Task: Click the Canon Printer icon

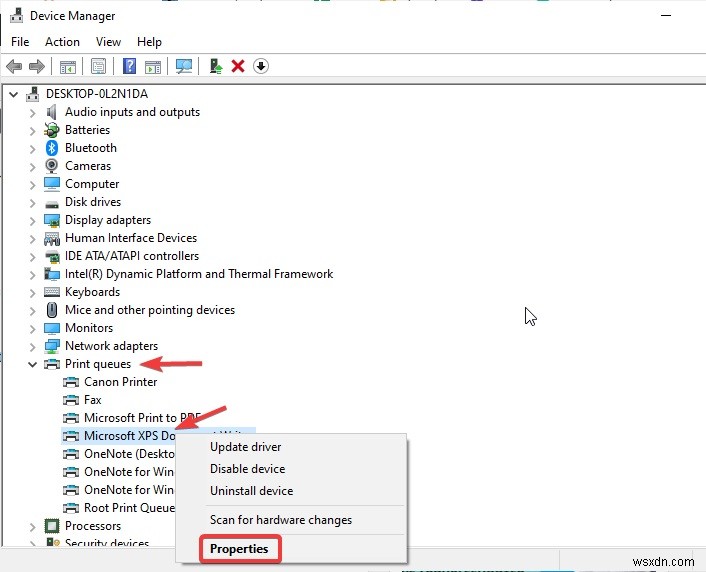Action: pyautogui.click(x=71, y=382)
